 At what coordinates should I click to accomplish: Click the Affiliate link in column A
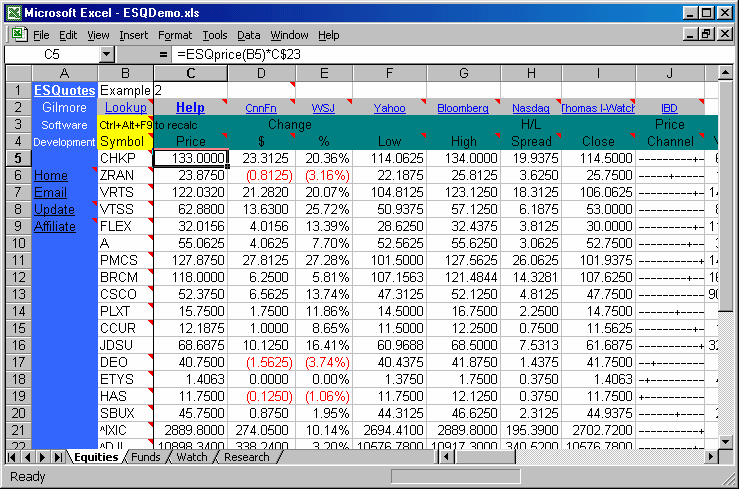pyautogui.click(x=54, y=227)
